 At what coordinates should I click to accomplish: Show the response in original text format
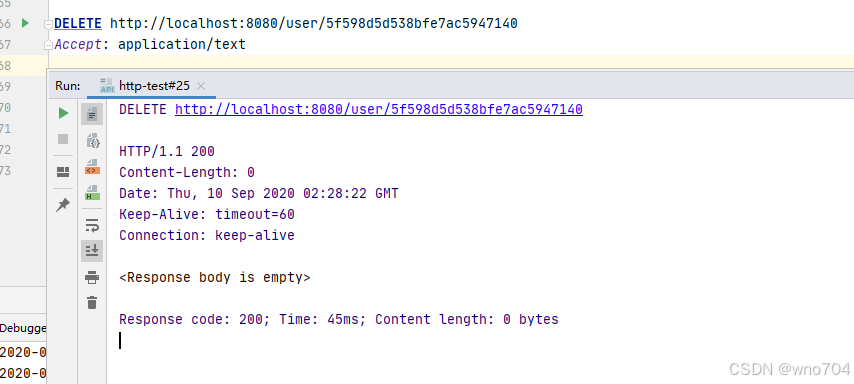click(92, 114)
